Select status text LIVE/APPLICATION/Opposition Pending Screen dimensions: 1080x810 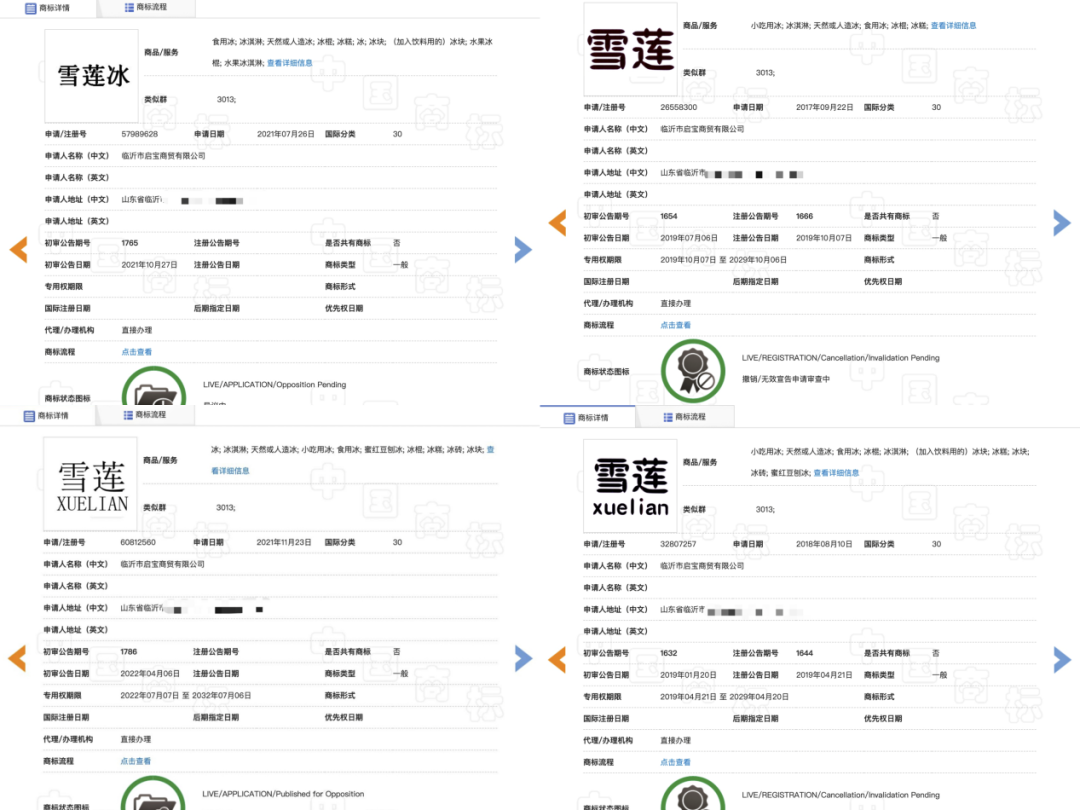point(275,385)
